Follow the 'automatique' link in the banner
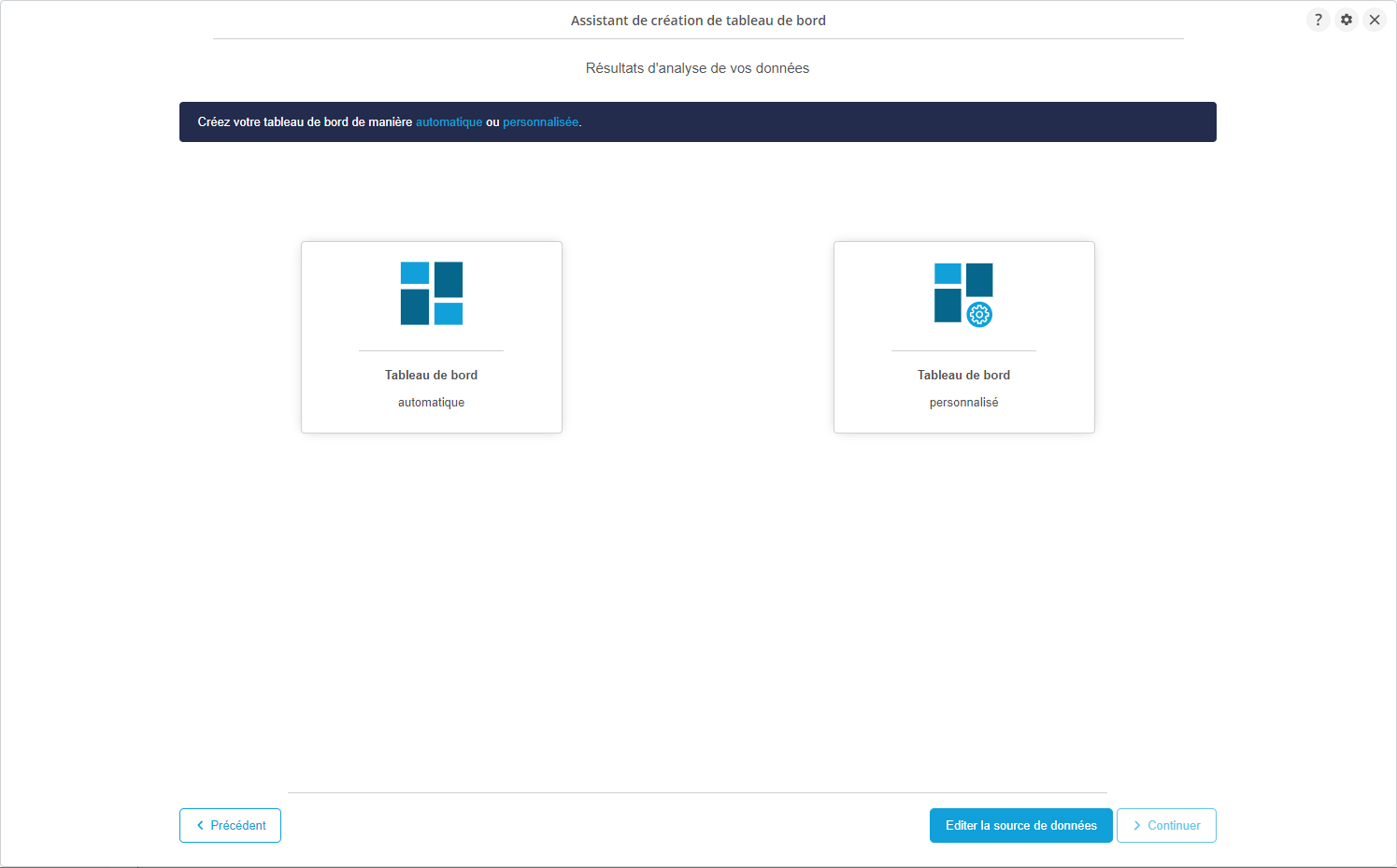1397x868 pixels. pos(449,122)
